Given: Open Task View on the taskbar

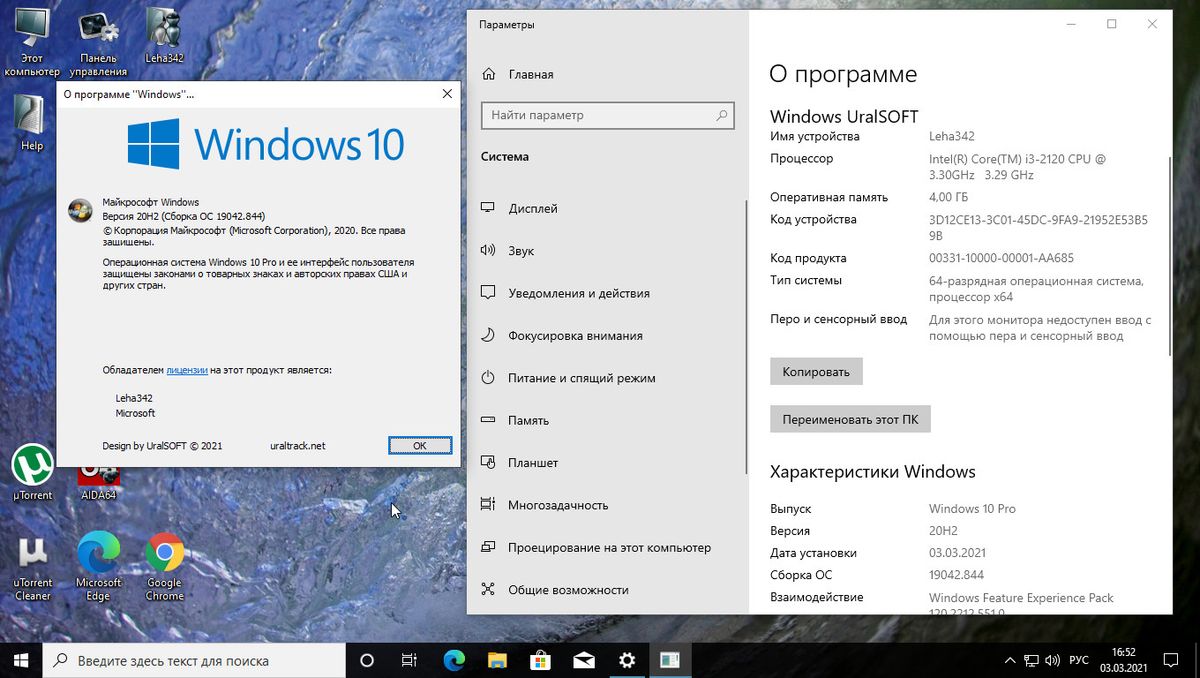Looking at the screenshot, I should coord(409,660).
